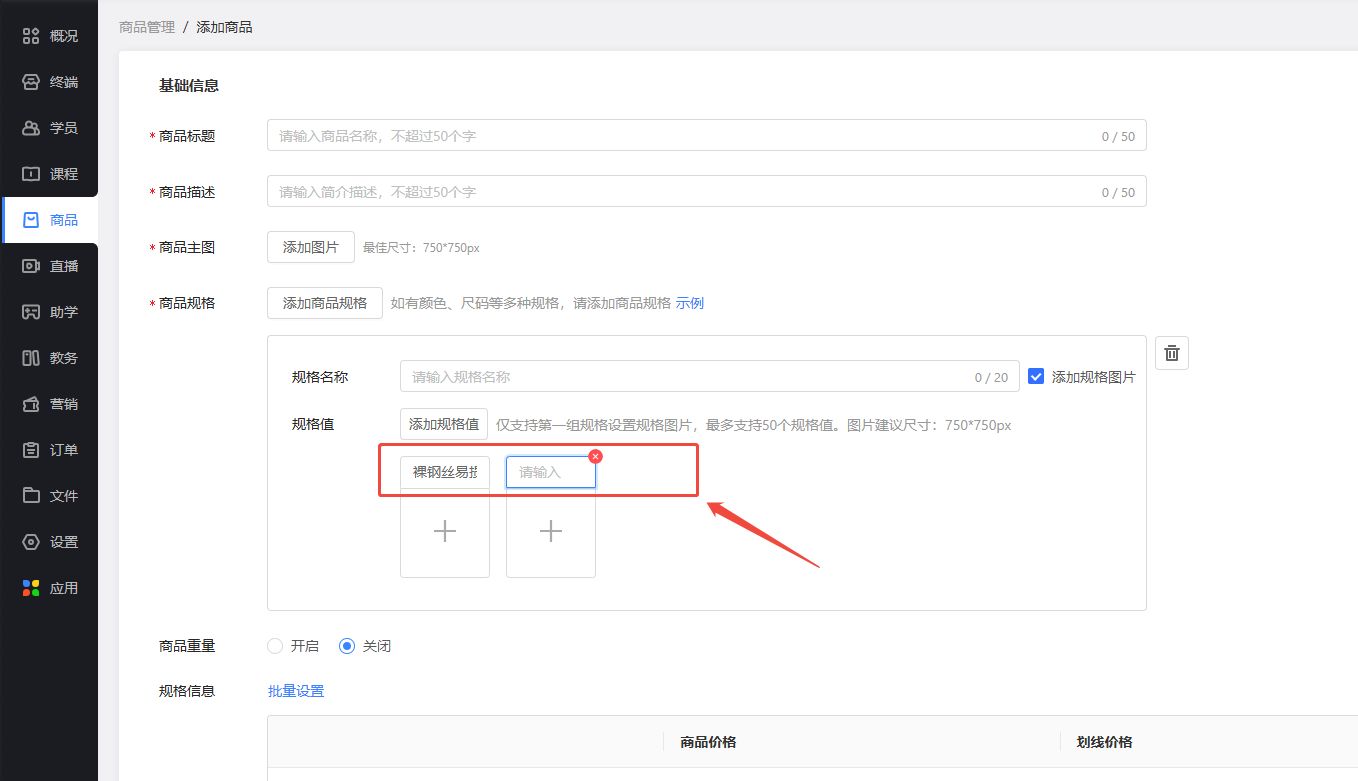Uncheck the 添加规格图片 checkbox
This screenshot has height=781, width=1358.
pyautogui.click(x=1036, y=377)
